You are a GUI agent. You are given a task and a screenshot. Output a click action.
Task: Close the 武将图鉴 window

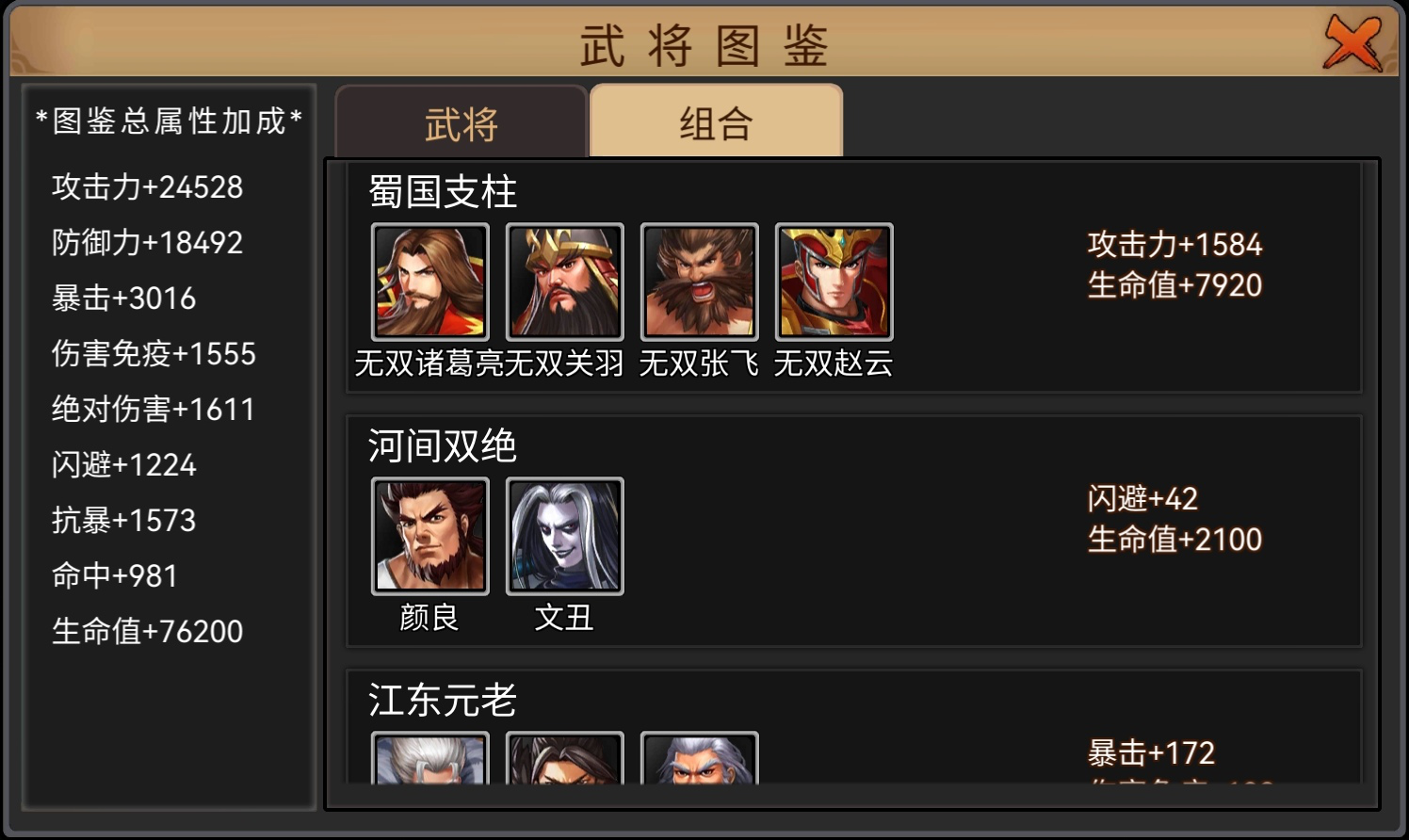click(x=1353, y=42)
